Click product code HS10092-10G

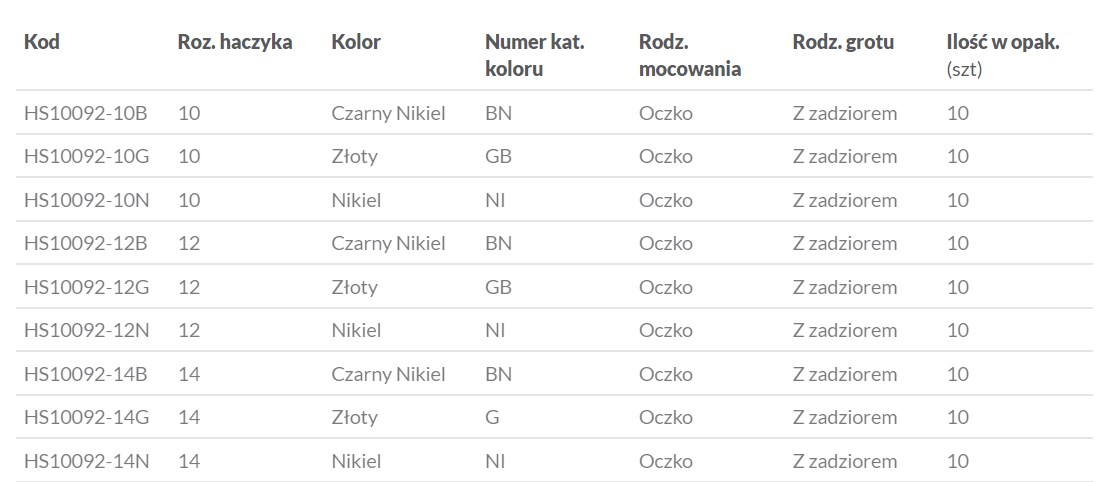(x=87, y=156)
